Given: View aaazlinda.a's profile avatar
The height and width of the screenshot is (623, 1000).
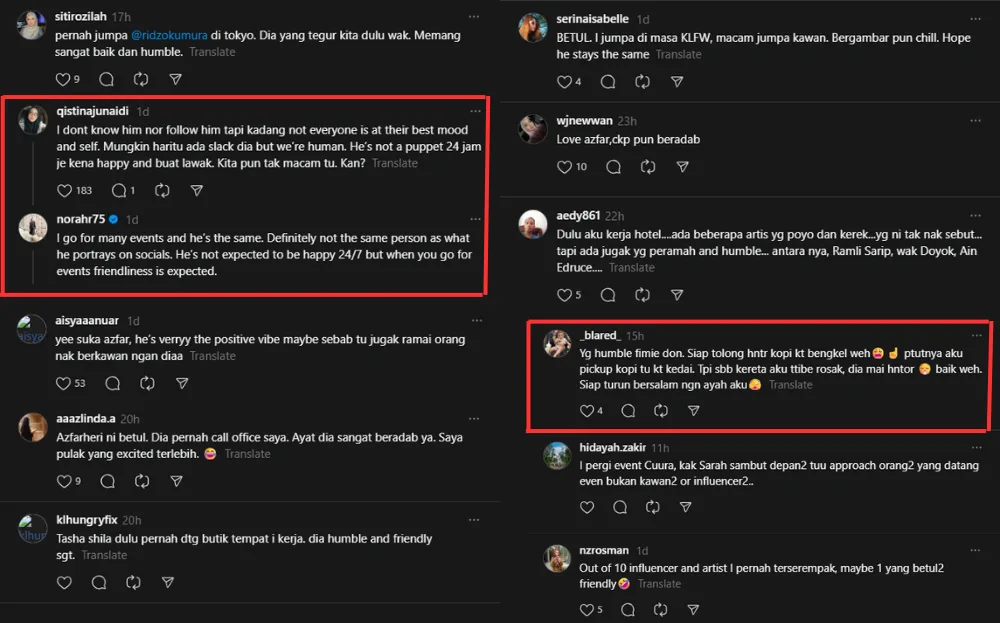Looking at the screenshot, I should [x=32, y=428].
